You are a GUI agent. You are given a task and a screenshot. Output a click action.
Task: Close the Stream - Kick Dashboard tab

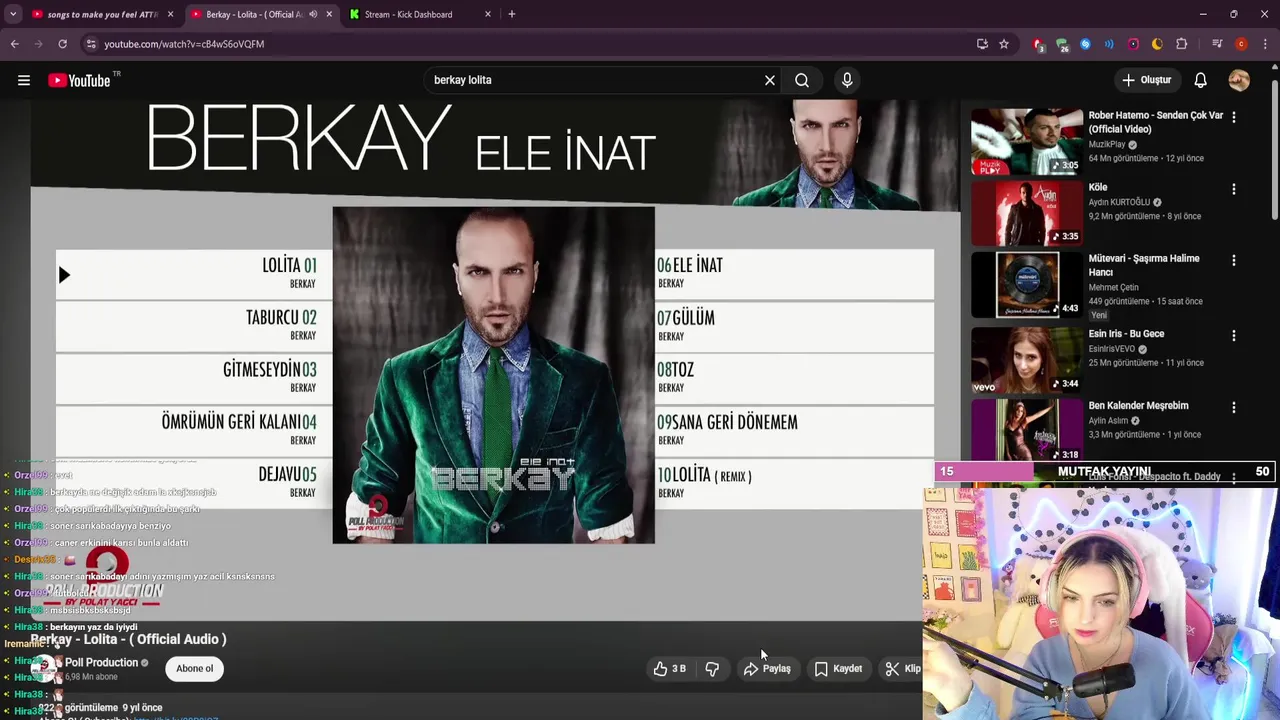488,14
